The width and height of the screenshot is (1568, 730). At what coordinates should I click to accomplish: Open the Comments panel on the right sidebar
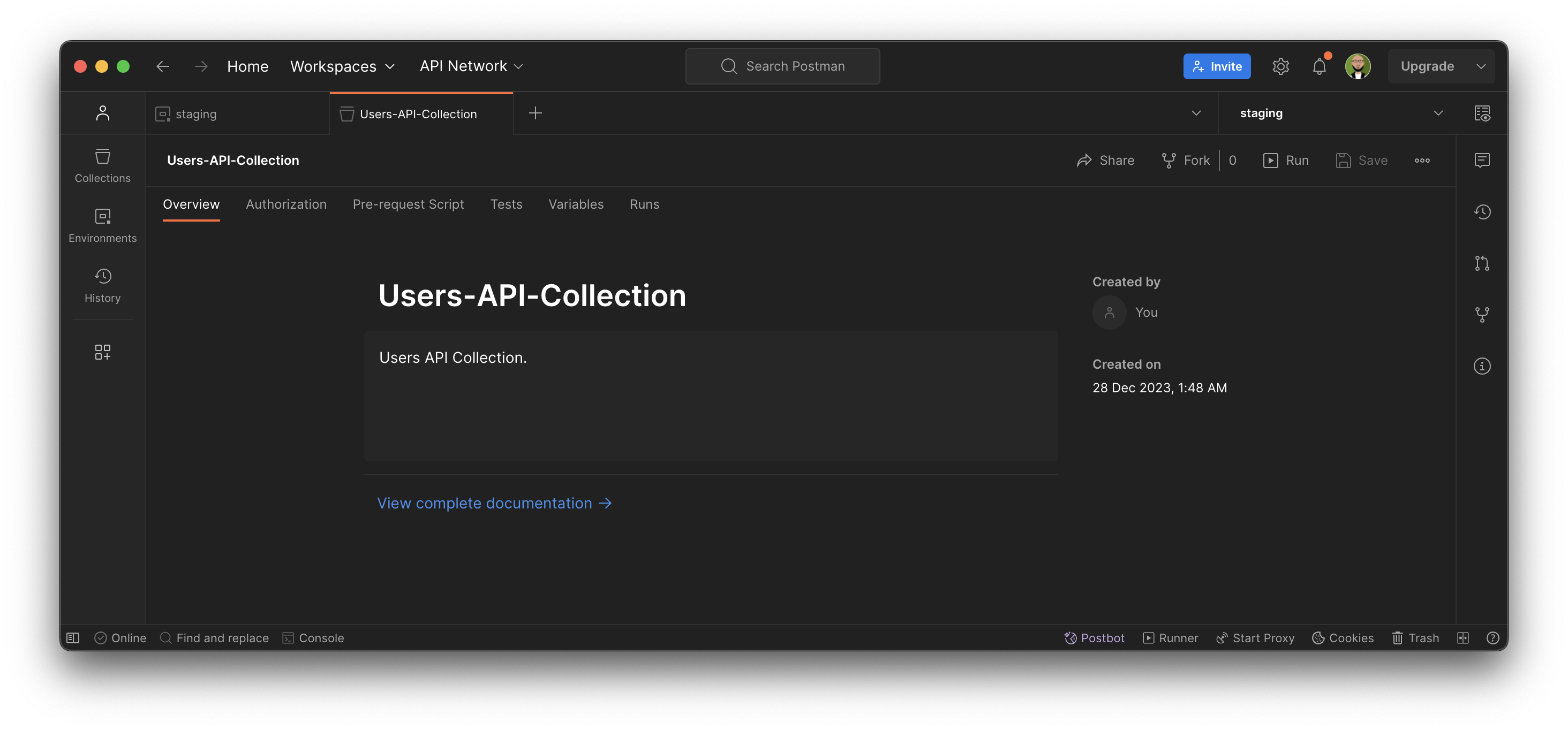tap(1483, 160)
